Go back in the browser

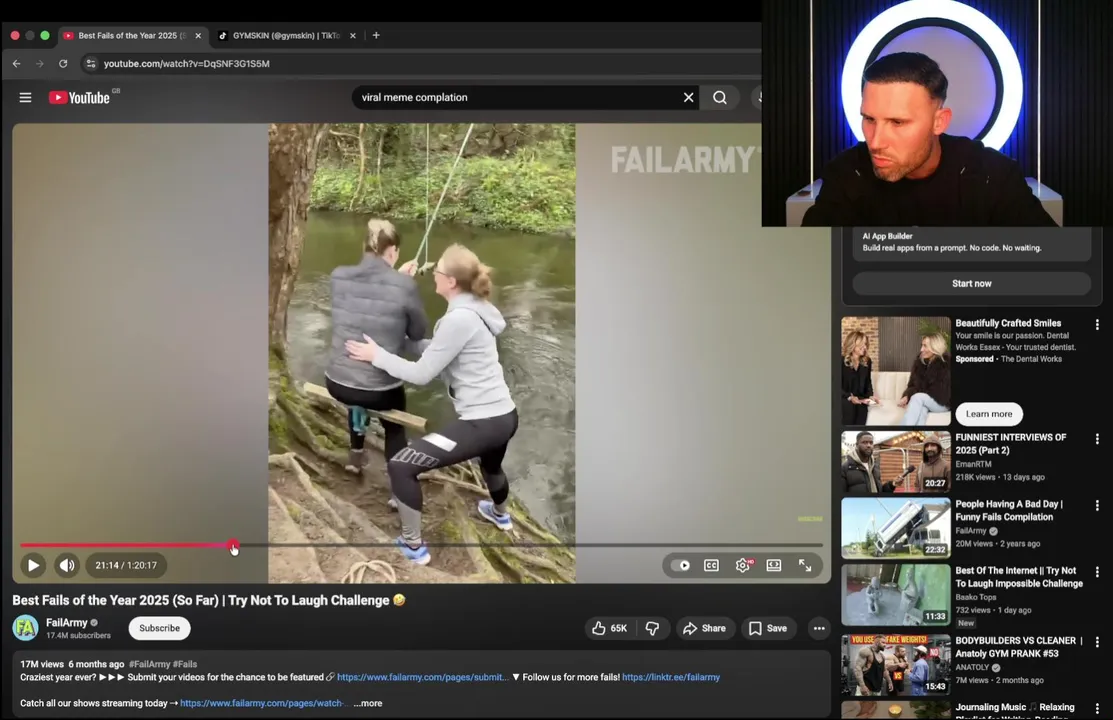point(16,63)
